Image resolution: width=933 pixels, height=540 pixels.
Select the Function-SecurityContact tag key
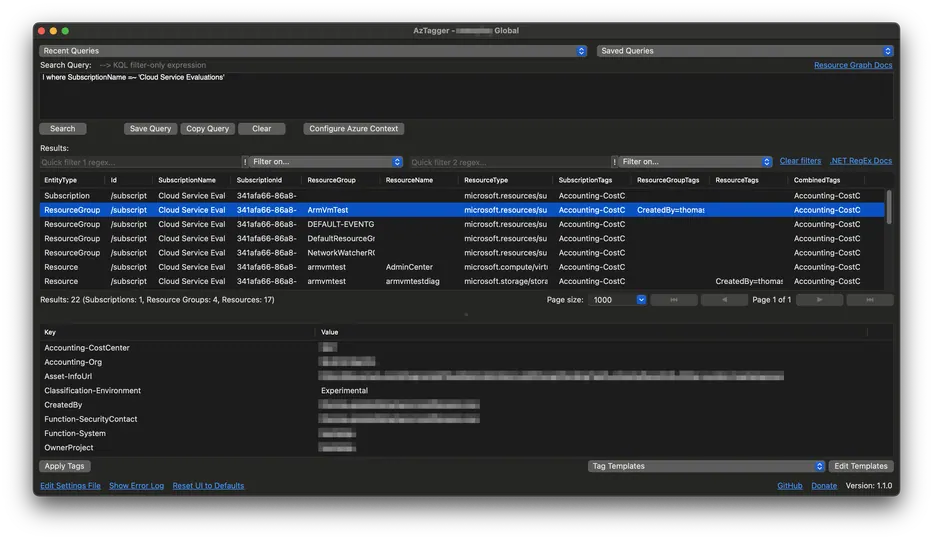(x=90, y=419)
